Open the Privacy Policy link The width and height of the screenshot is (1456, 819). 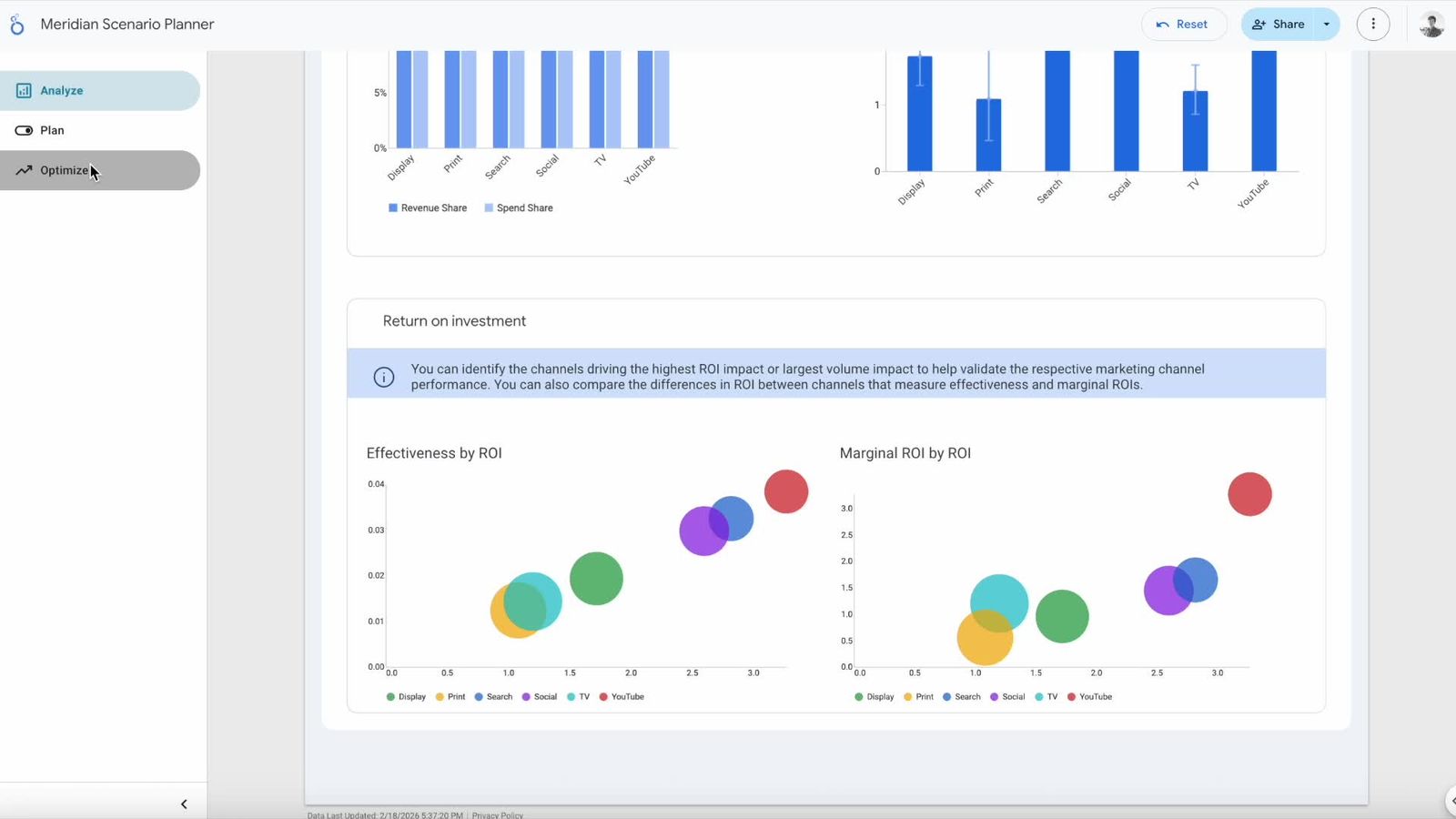point(497,815)
